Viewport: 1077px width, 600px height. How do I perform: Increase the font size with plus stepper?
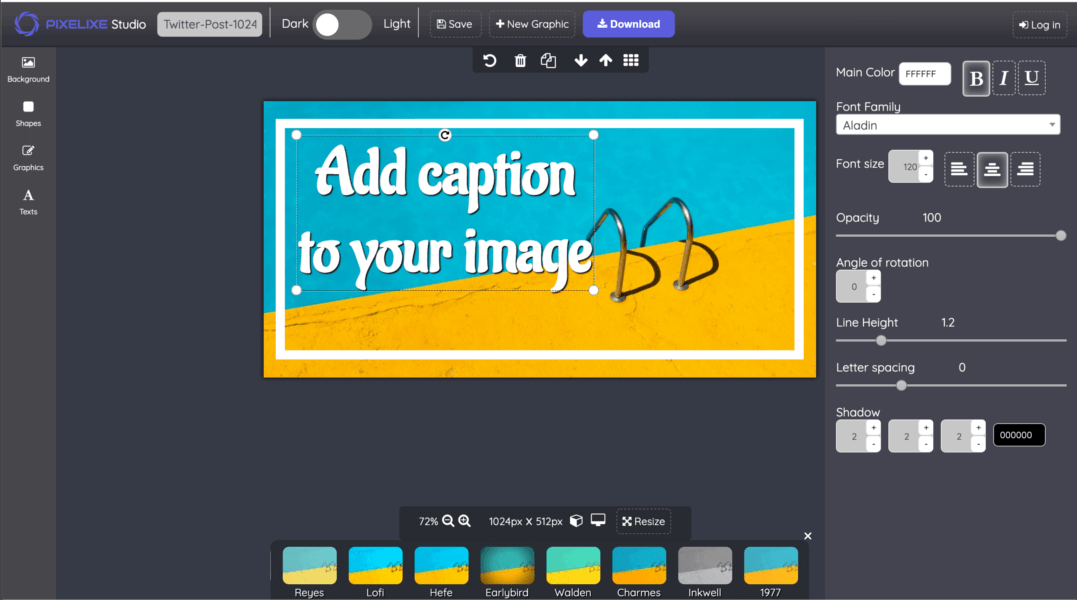926,158
